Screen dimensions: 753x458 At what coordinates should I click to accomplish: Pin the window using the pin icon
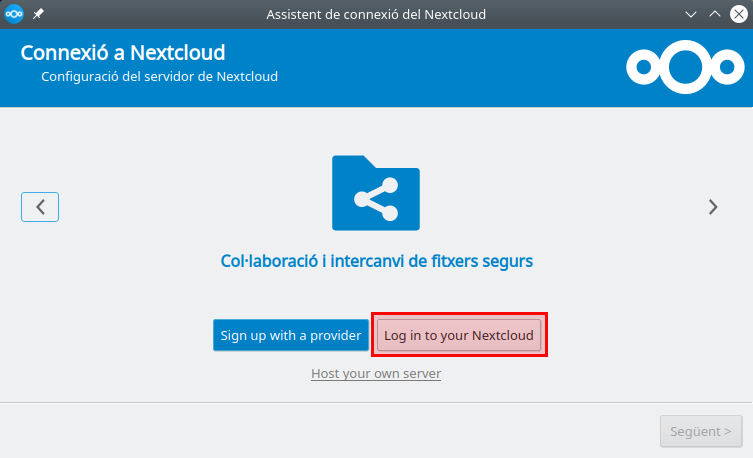pyautogui.click(x=38, y=14)
